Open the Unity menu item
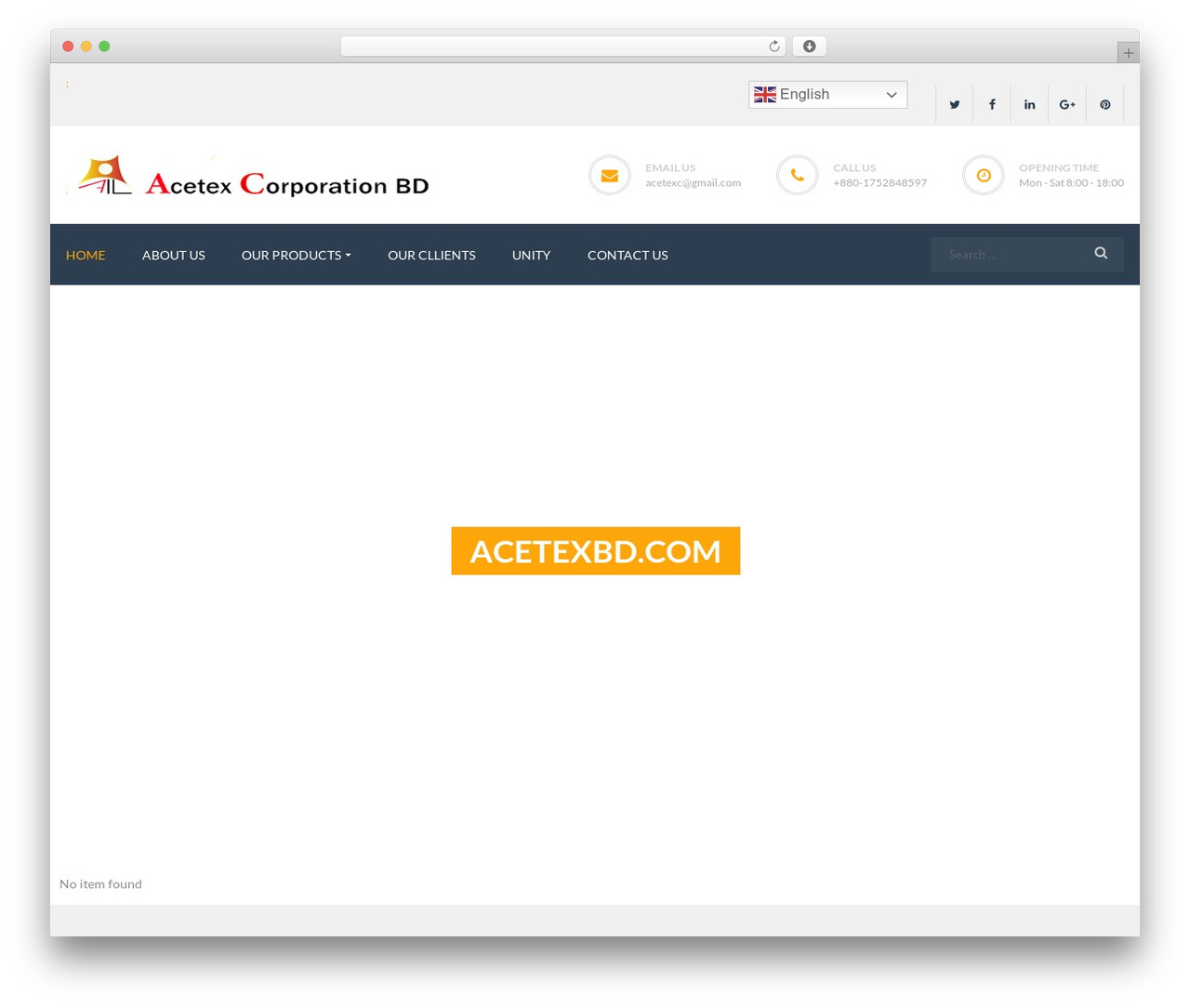The width and height of the screenshot is (1190, 1008). [532, 255]
